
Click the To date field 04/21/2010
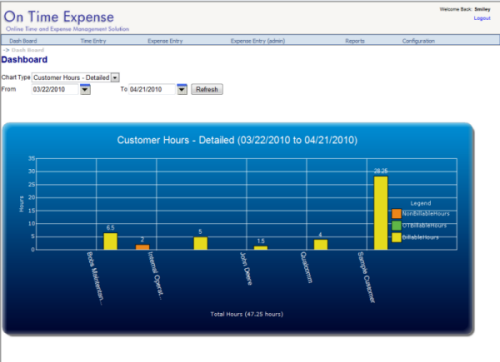[152, 89]
